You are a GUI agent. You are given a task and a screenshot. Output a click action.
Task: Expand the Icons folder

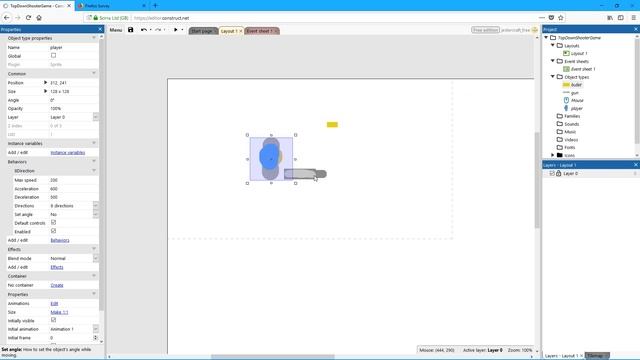(553, 155)
